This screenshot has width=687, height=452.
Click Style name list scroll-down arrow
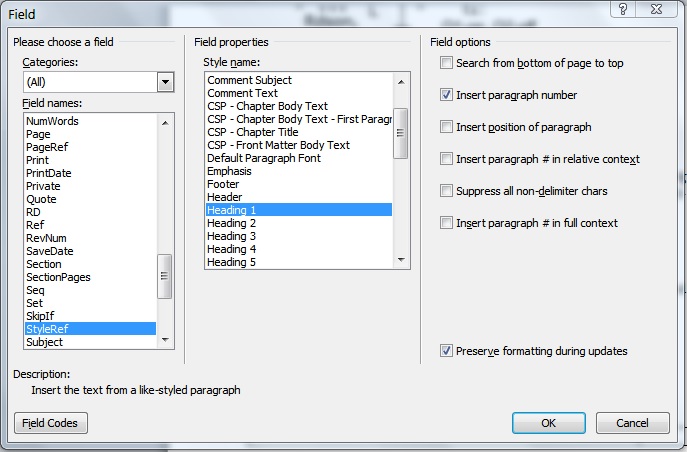(x=401, y=260)
